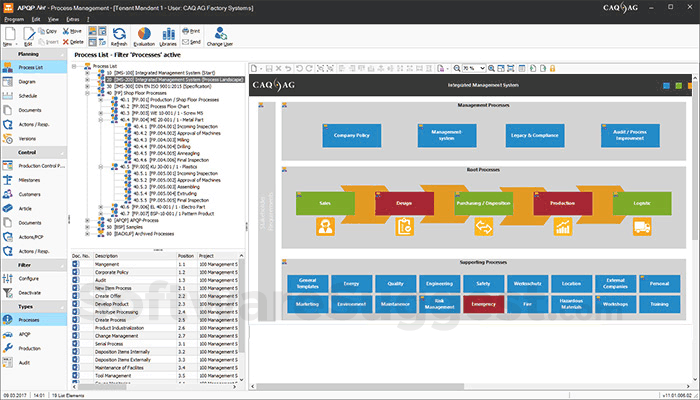Open the Evaluation pie chart icon

tap(144, 36)
